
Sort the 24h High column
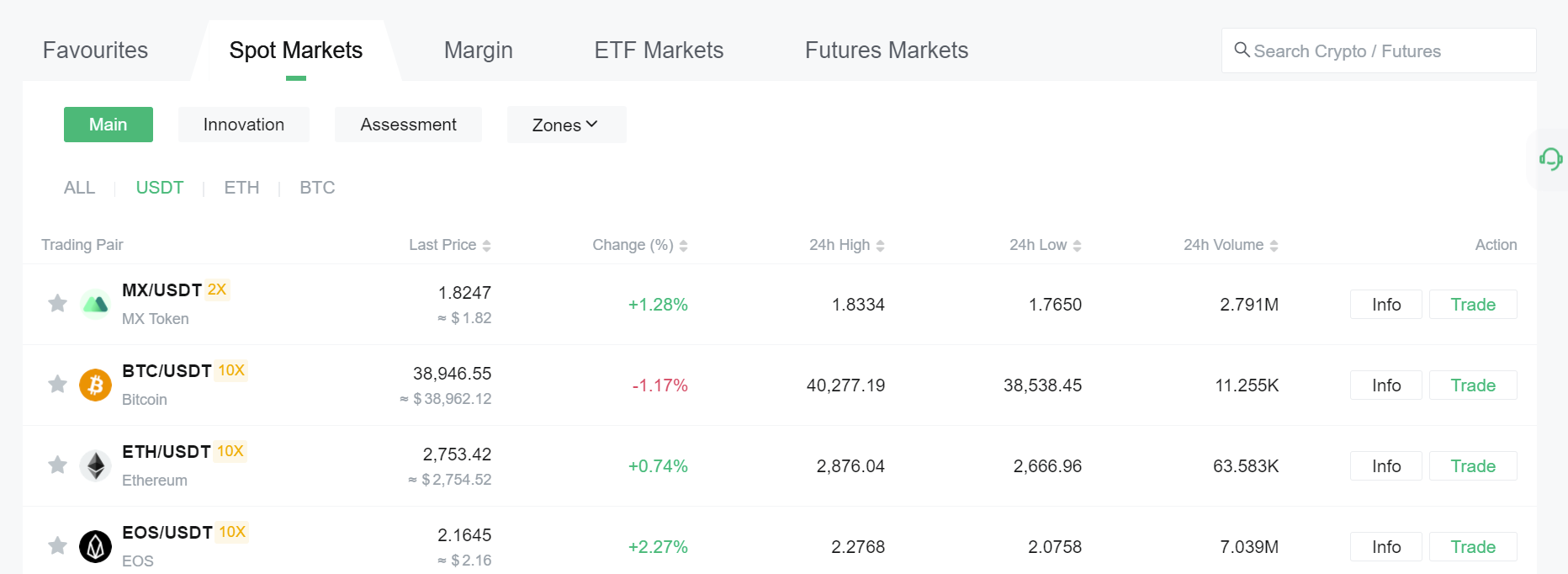click(x=880, y=246)
